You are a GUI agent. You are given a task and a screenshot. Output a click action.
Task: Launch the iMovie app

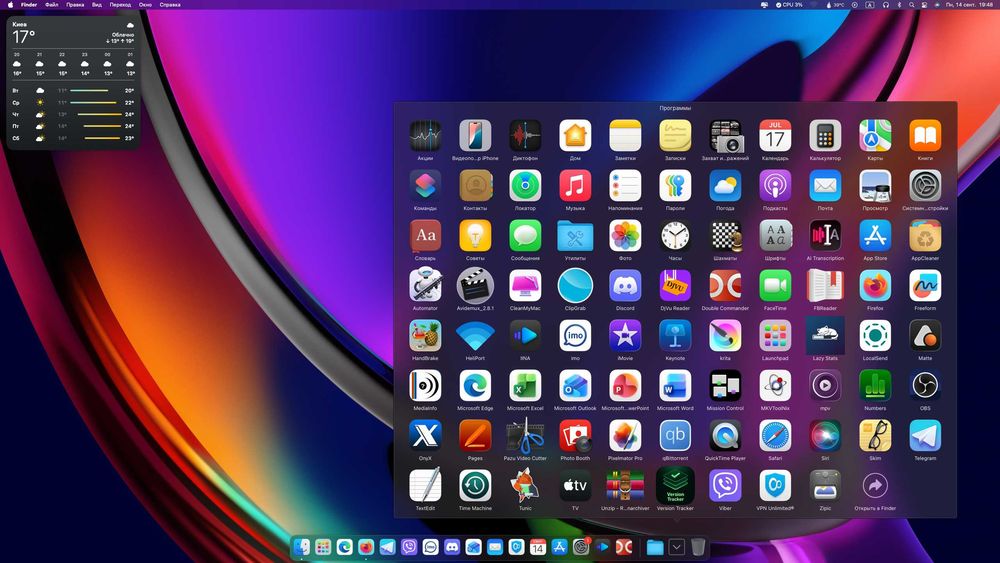(625, 335)
